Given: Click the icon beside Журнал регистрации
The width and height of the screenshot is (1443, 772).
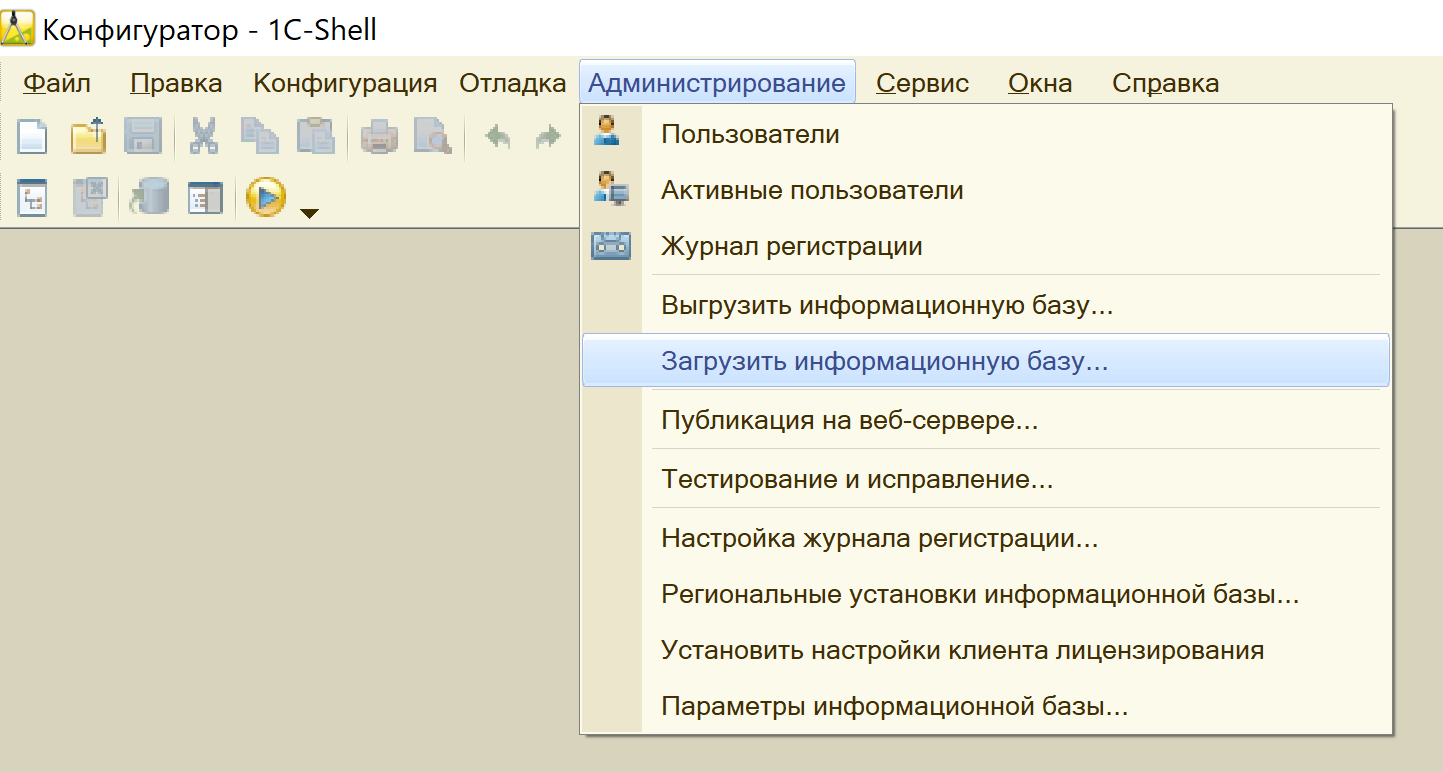Looking at the screenshot, I should (x=611, y=246).
